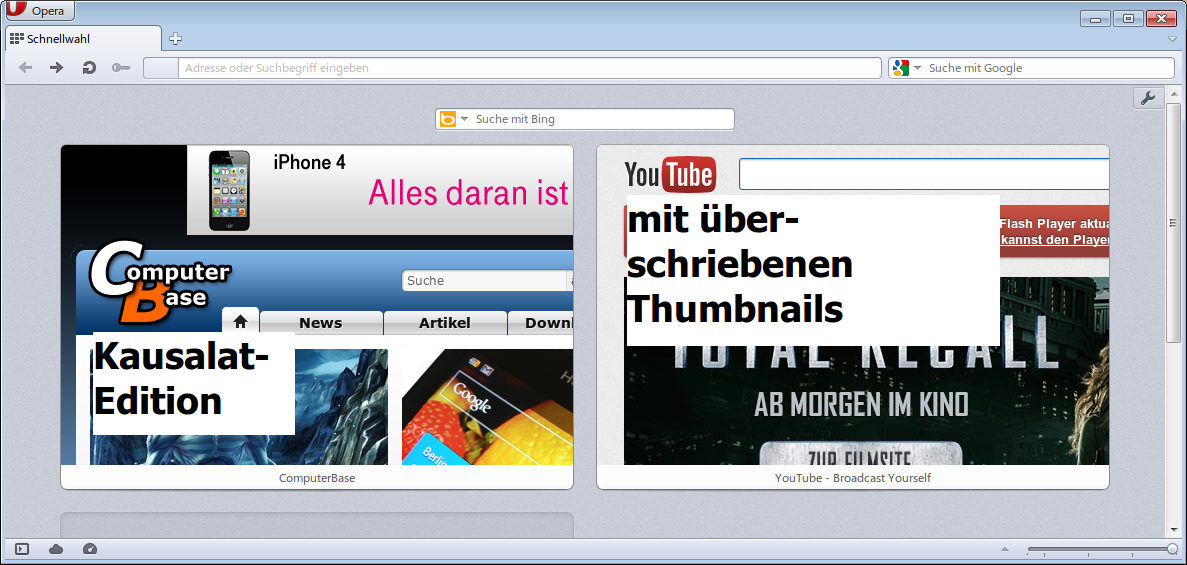Click the scrollbar down arrow
The width and height of the screenshot is (1187, 565).
[1173, 531]
